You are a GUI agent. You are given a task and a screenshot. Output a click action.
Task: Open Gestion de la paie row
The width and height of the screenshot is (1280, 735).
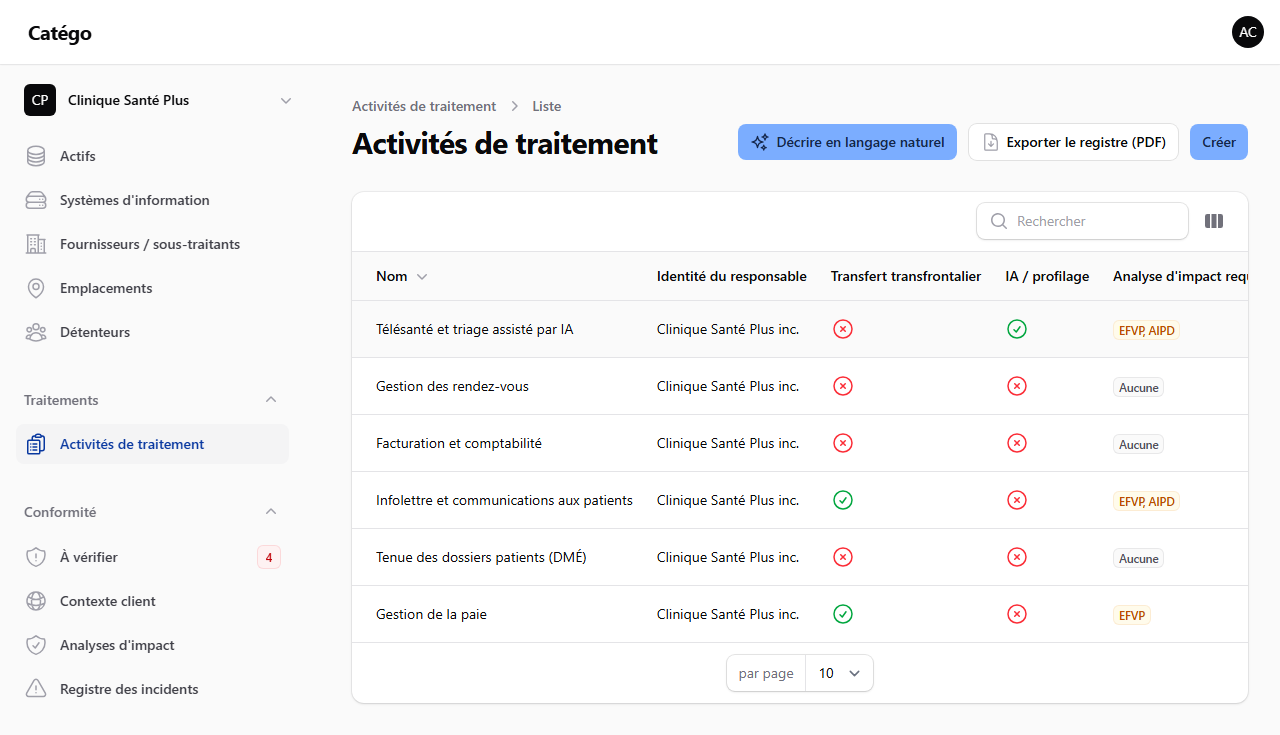(x=800, y=614)
